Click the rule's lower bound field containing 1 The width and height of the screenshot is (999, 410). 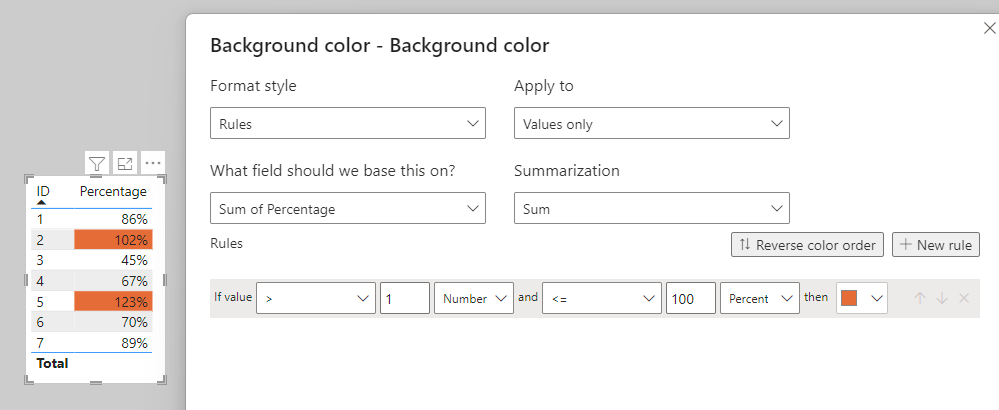pos(405,298)
